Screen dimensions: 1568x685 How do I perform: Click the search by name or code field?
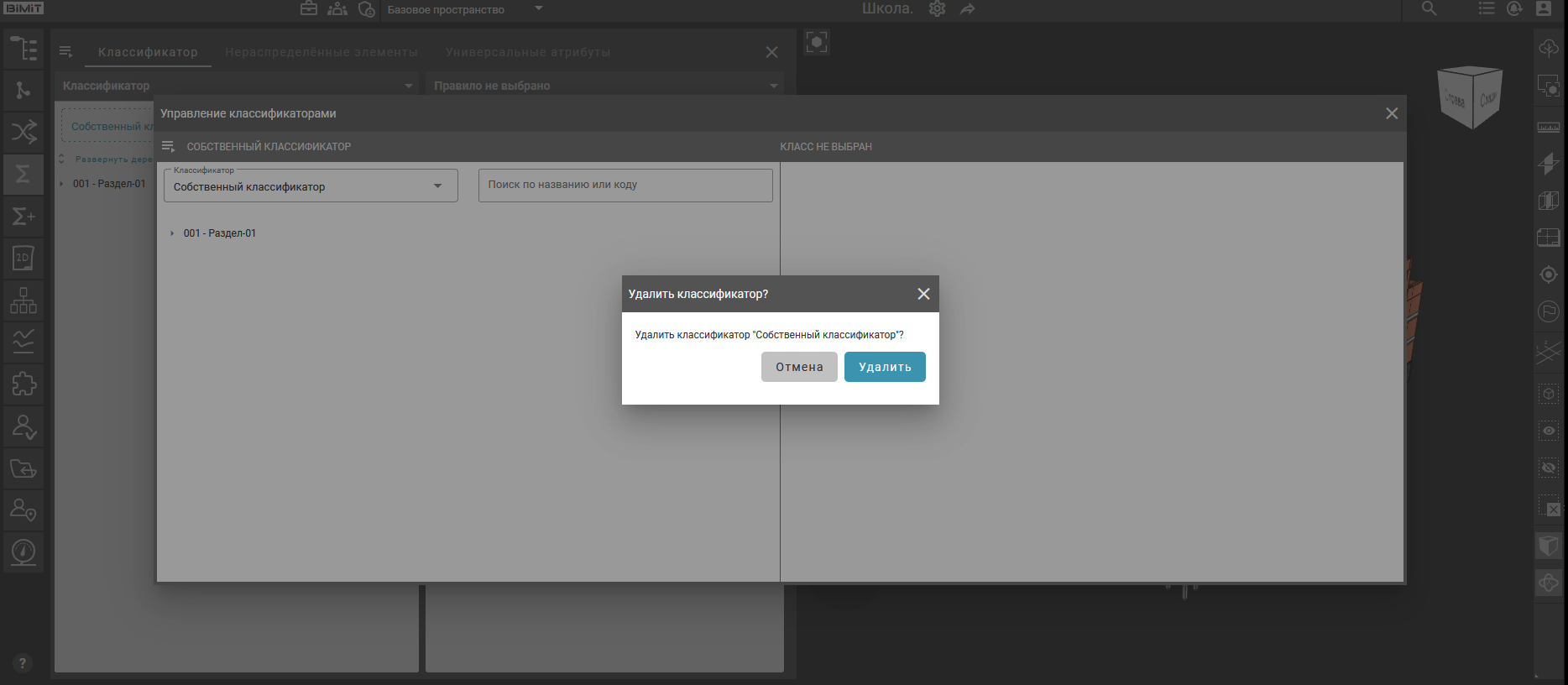(x=625, y=185)
